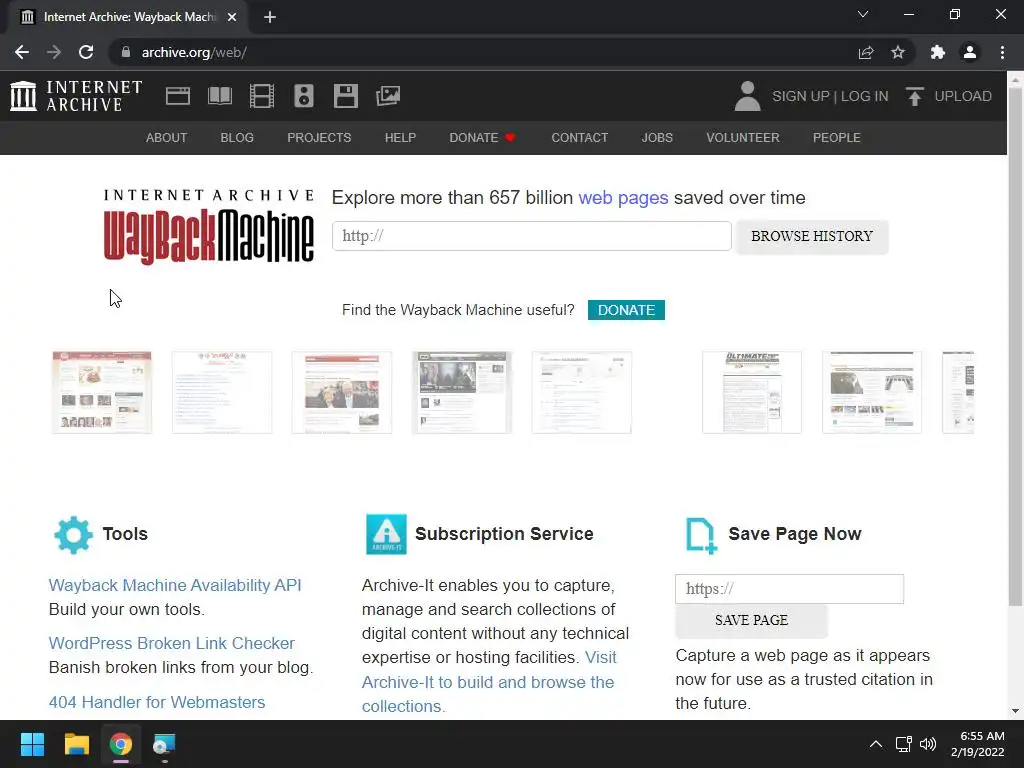Open the Images icon in the header
This screenshot has height=768, width=1024.
[388, 96]
